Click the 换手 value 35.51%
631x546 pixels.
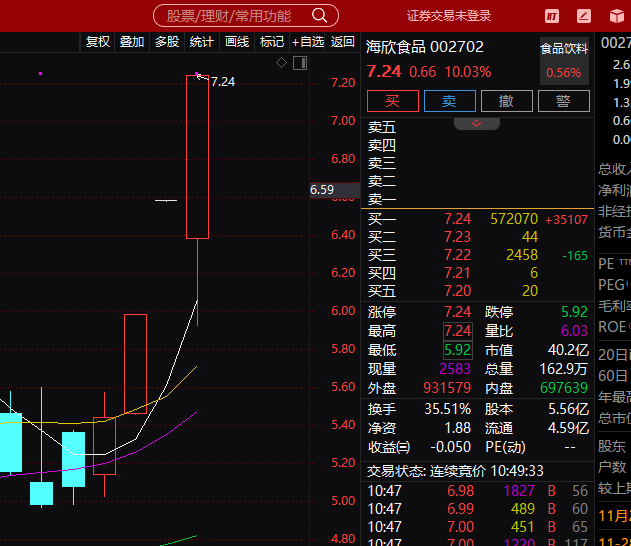tap(447, 409)
